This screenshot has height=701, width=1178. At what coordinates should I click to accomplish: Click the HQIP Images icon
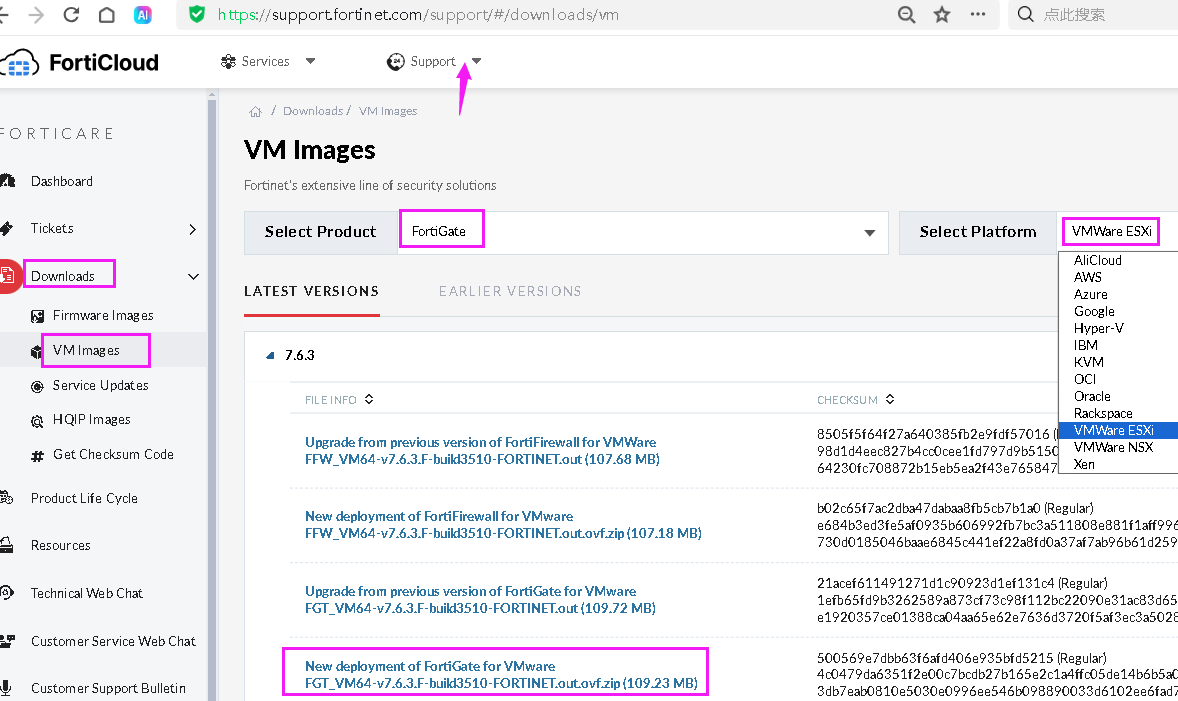(x=38, y=421)
